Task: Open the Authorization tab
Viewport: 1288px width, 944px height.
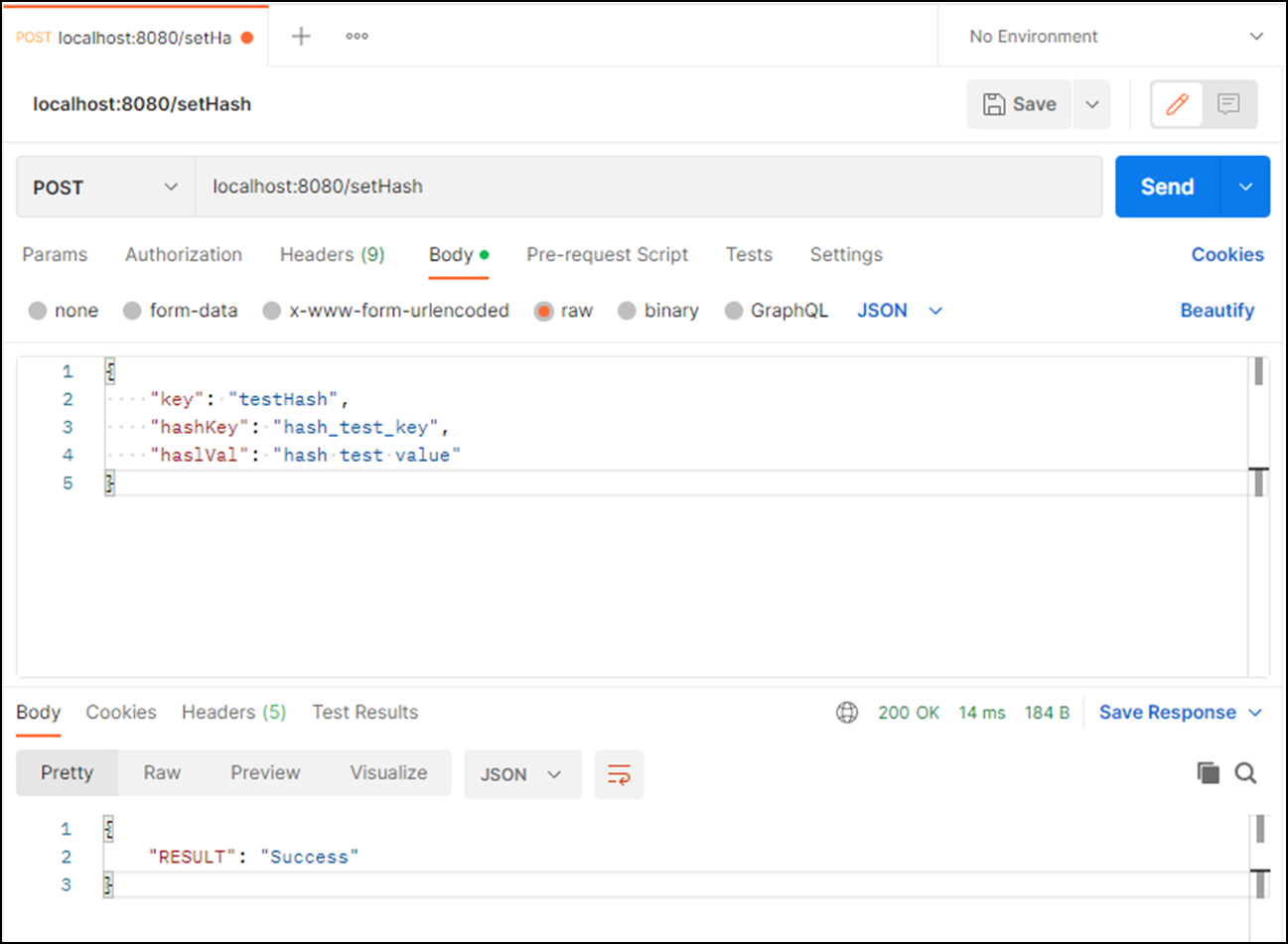Action: (x=184, y=255)
